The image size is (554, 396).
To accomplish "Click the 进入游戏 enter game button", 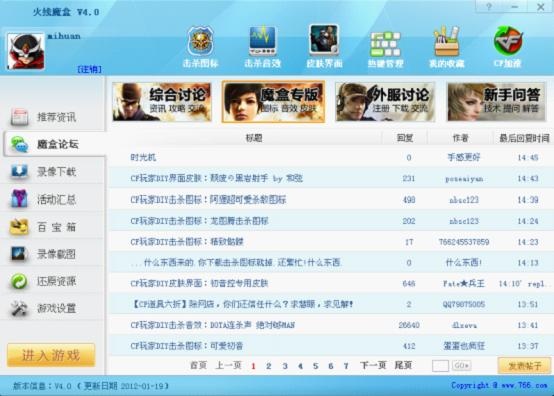I will 51,355.
